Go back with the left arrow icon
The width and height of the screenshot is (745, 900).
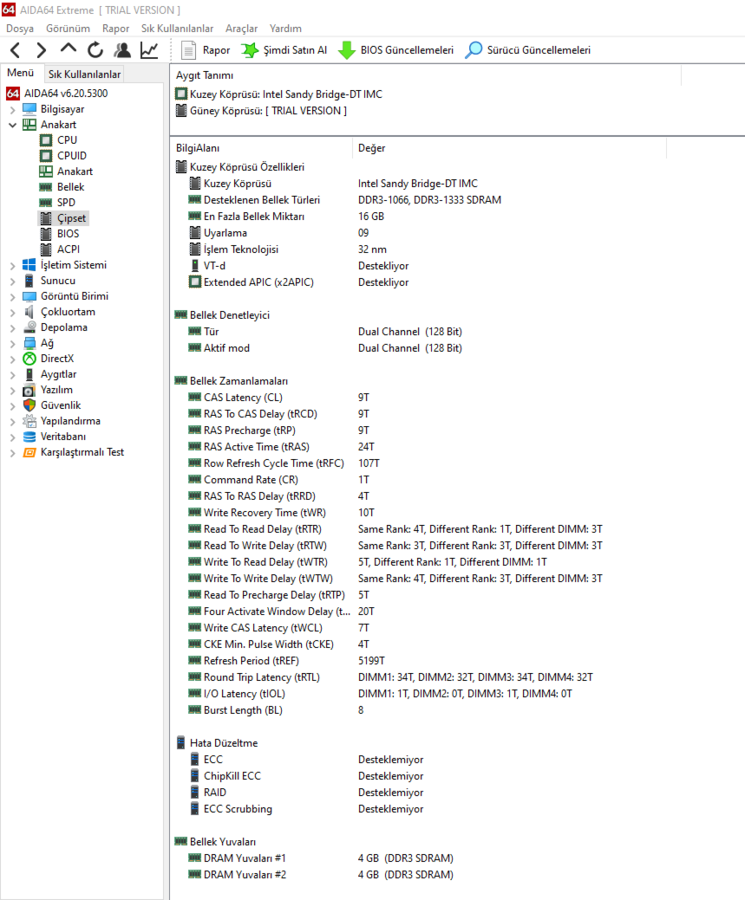[x=15, y=51]
